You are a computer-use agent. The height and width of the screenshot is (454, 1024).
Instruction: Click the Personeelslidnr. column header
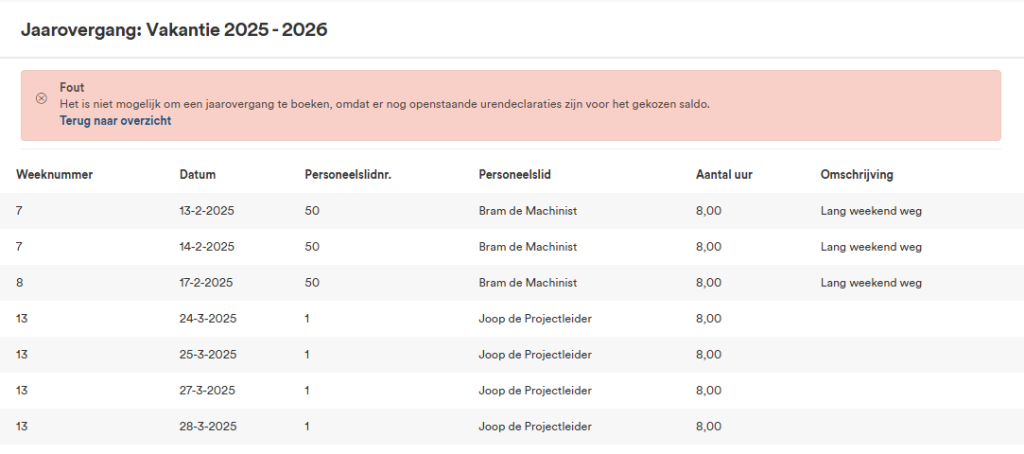pyautogui.click(x=347, y=175)
